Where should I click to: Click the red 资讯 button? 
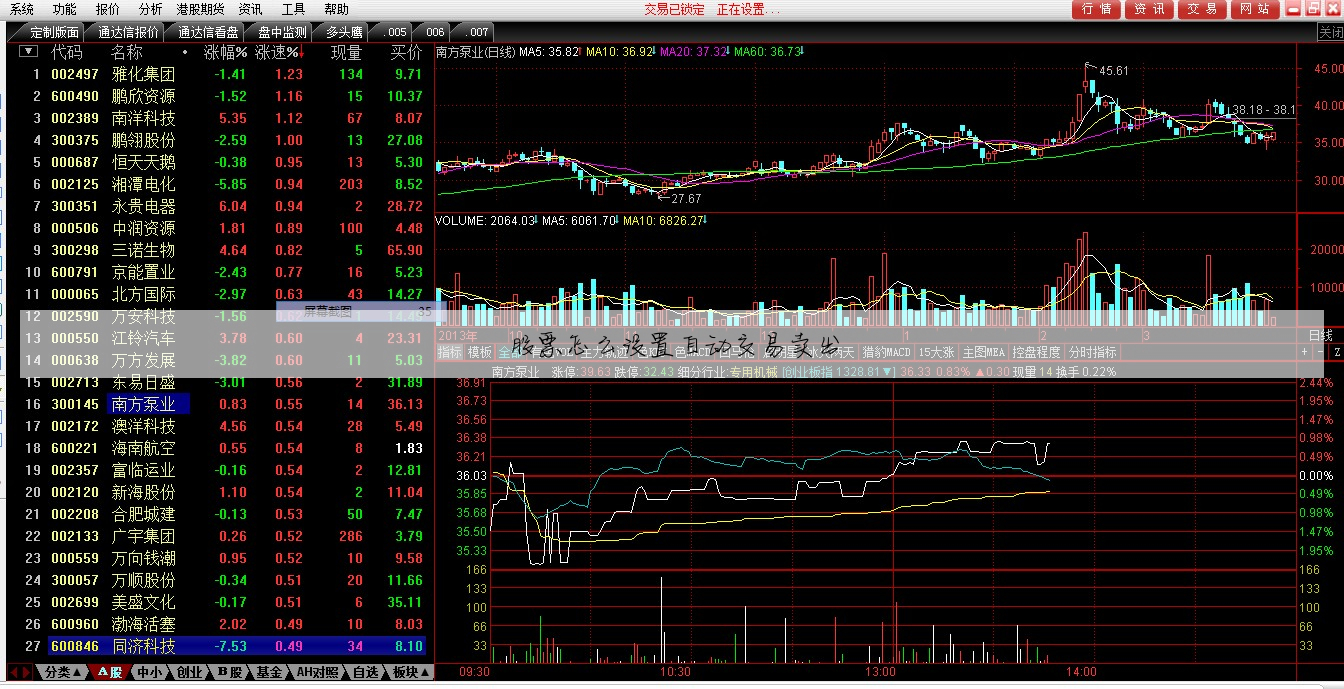1149,9
